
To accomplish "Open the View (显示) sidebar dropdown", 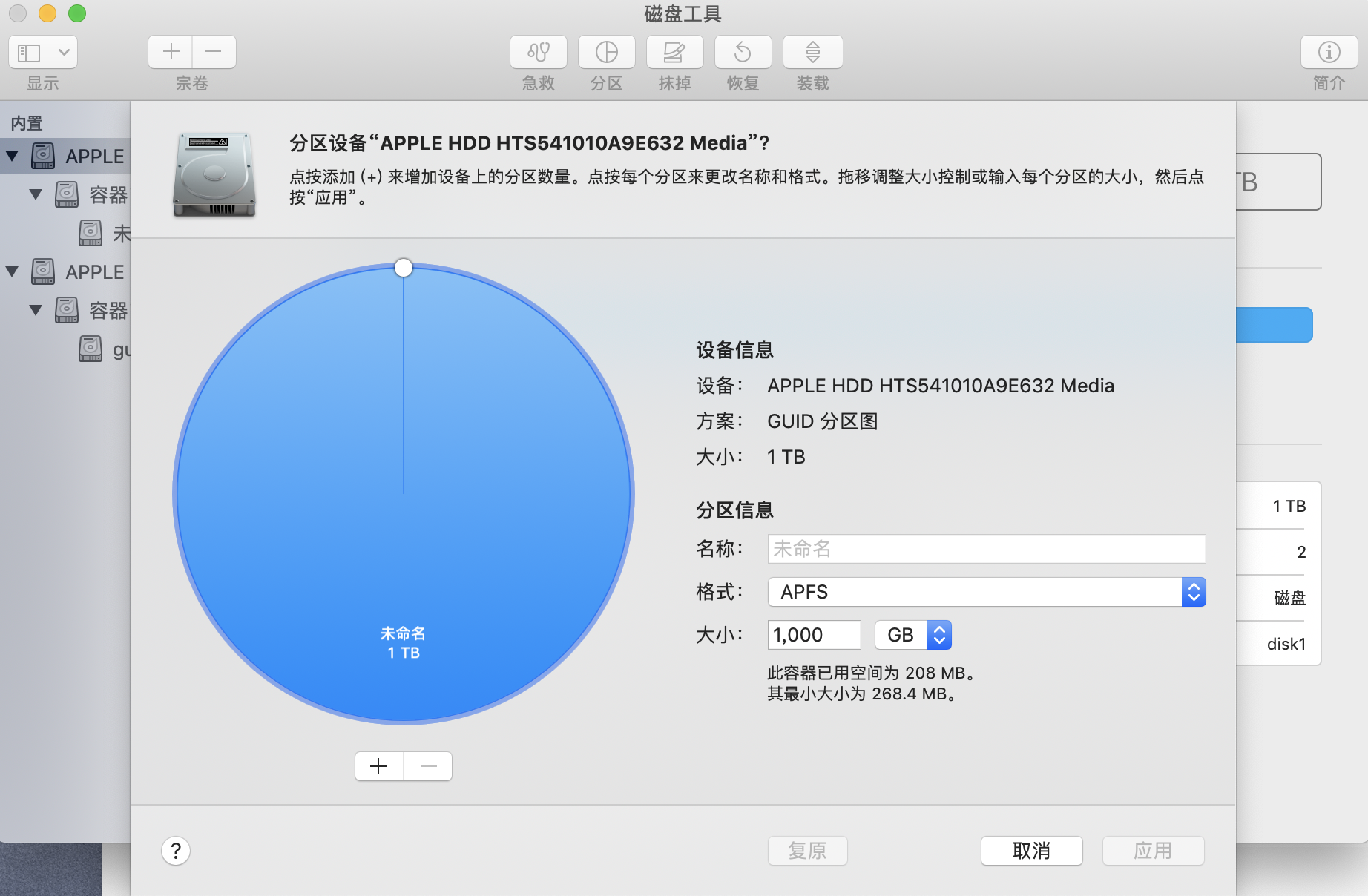I will [43, 52].
